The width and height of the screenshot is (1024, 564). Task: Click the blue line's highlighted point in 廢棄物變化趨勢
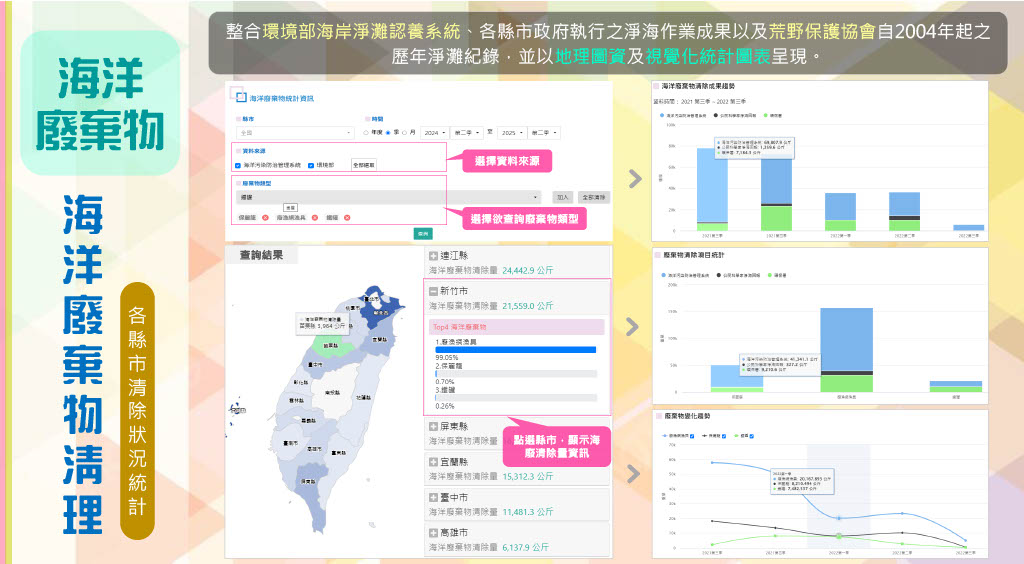point(839,518)
